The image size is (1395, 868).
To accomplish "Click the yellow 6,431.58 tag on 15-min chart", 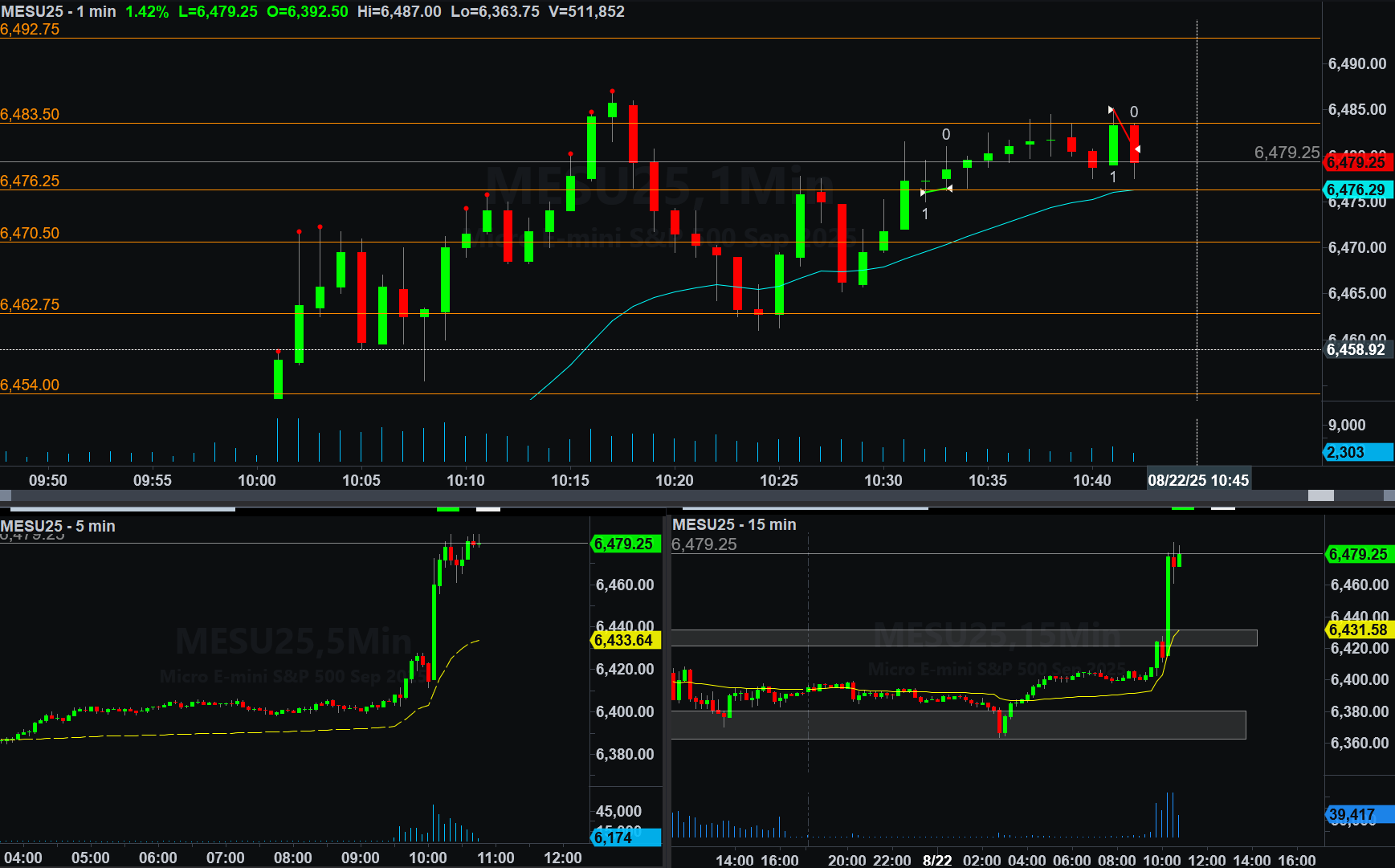I will pyautogui.click(x=1357, y=630).
